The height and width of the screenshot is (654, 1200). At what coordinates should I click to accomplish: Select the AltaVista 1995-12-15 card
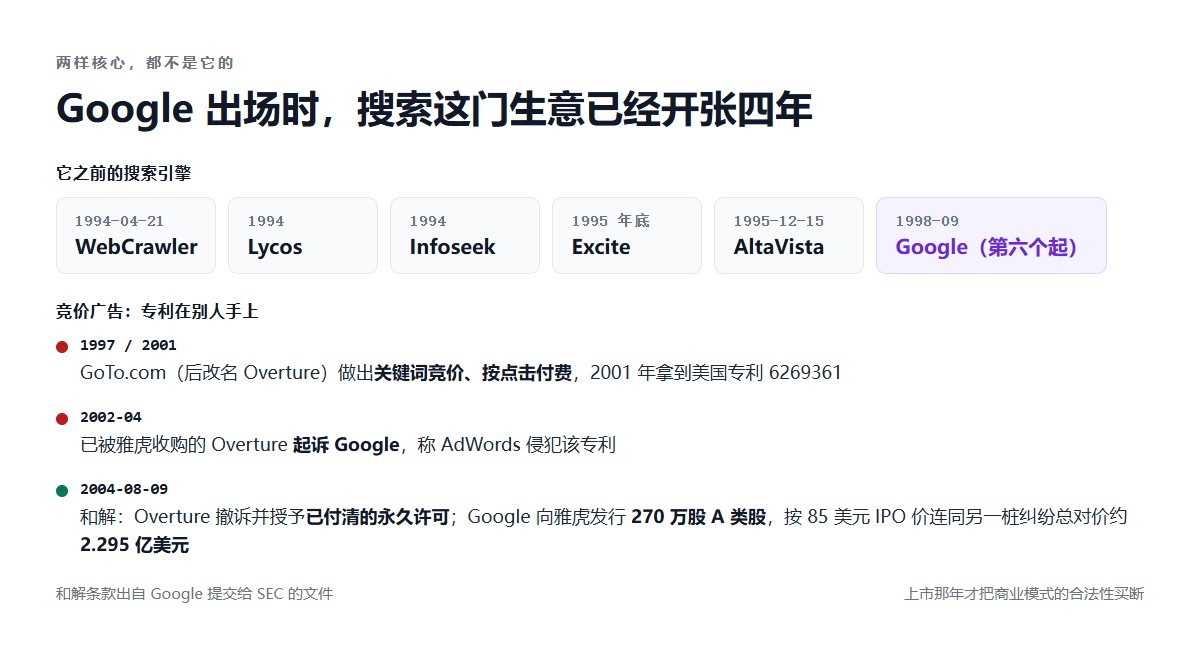pyautogui.click(x=789, y=235)
